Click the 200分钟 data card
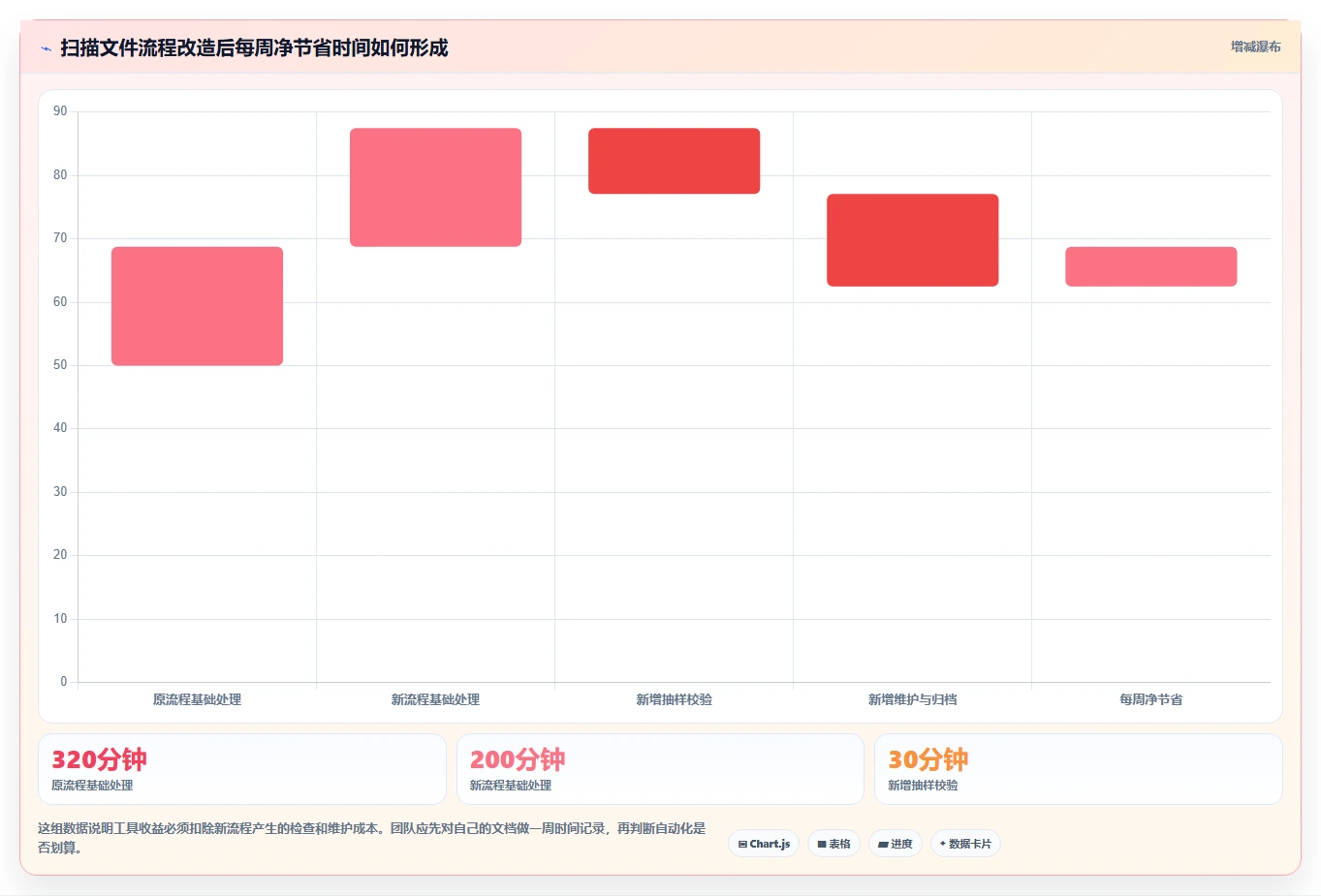Viewport: 1321px width, 896px height. point(660,769)
